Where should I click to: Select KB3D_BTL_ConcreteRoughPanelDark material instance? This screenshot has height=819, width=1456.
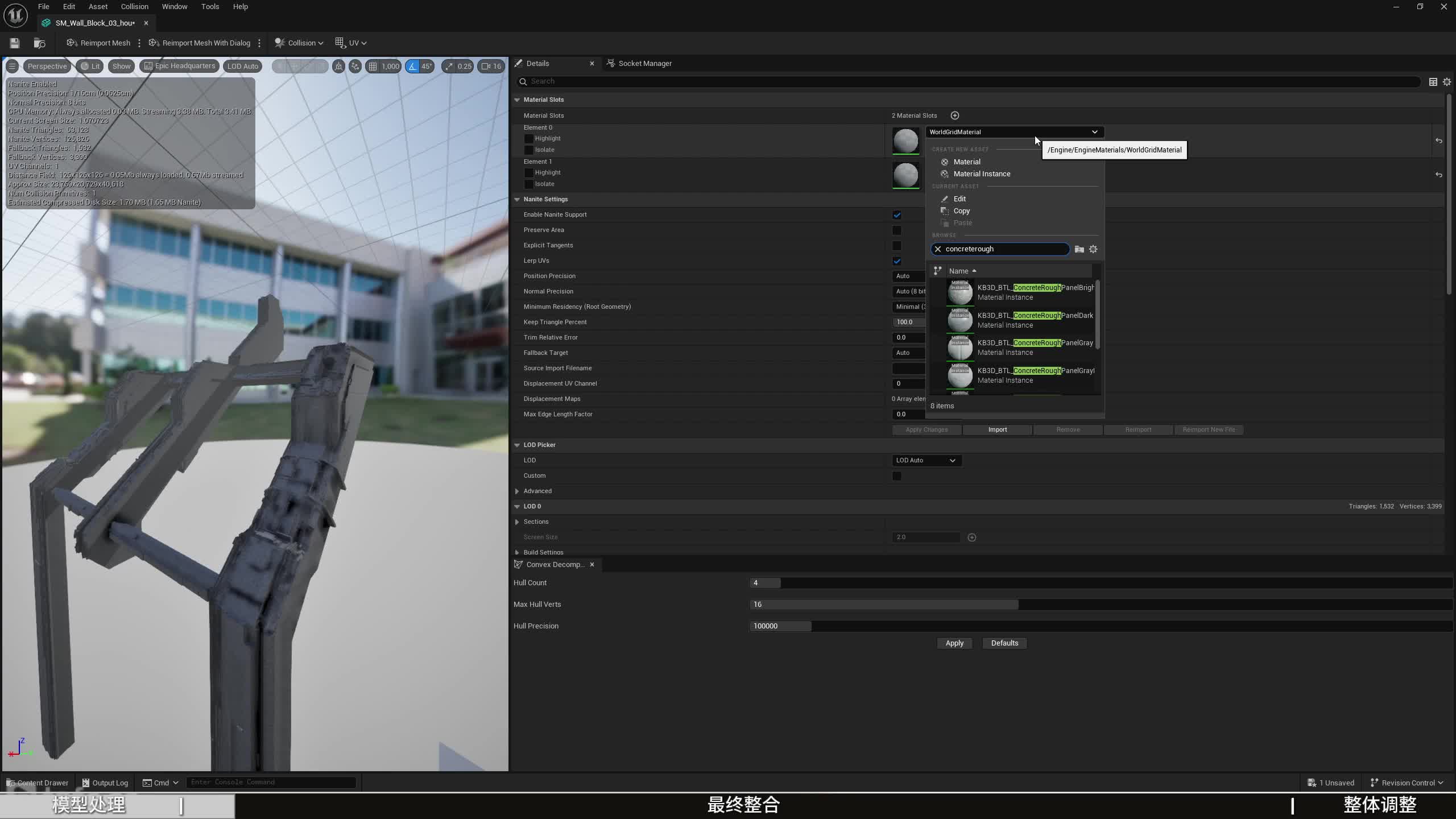point(1024,320)
